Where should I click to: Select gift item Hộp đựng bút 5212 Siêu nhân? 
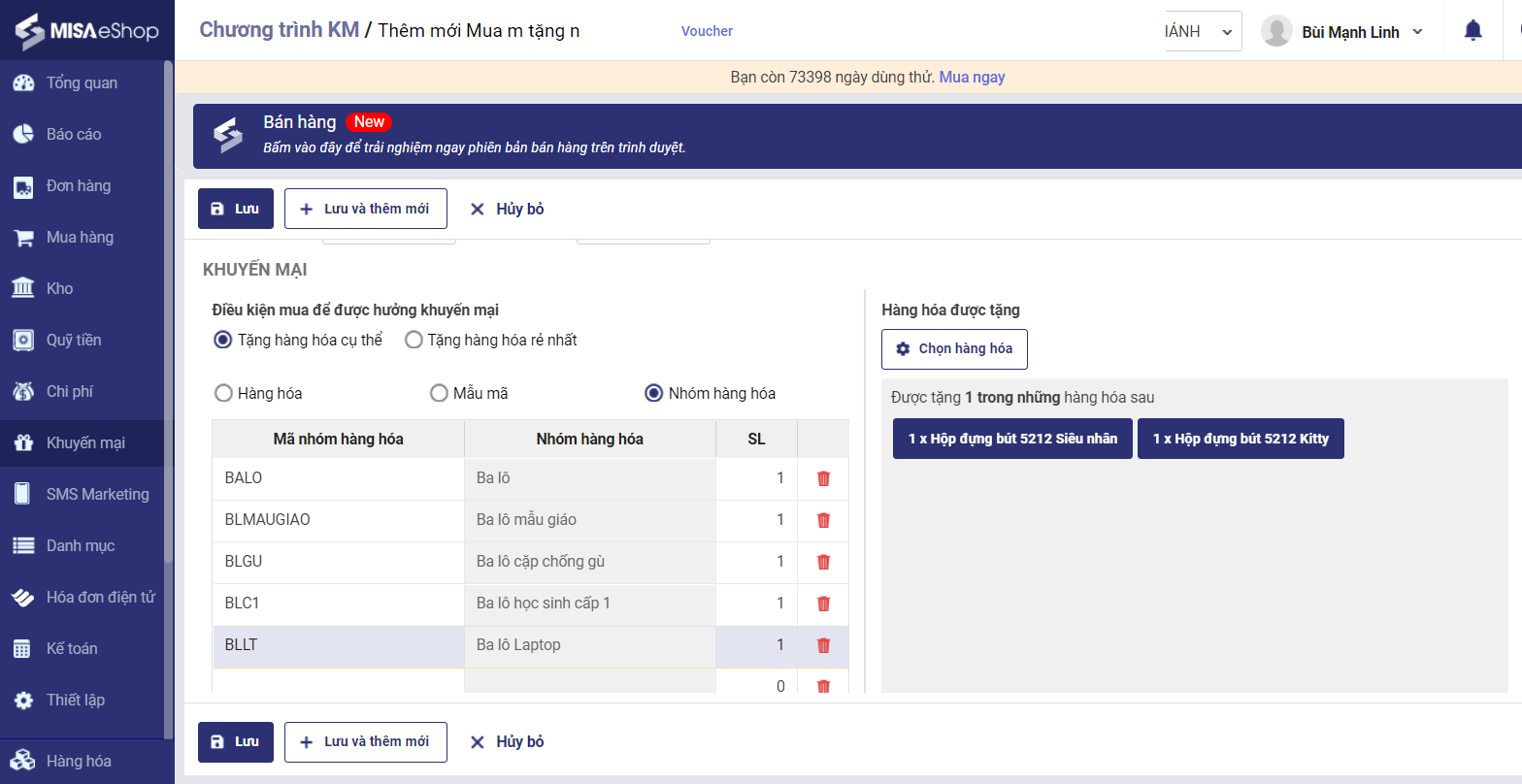click(x=1012, y=439)
